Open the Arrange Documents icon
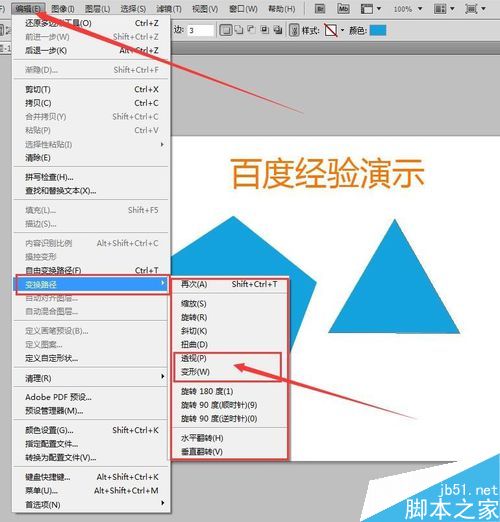The height and width of the screenshot is (522, 500). pos(440,9)
